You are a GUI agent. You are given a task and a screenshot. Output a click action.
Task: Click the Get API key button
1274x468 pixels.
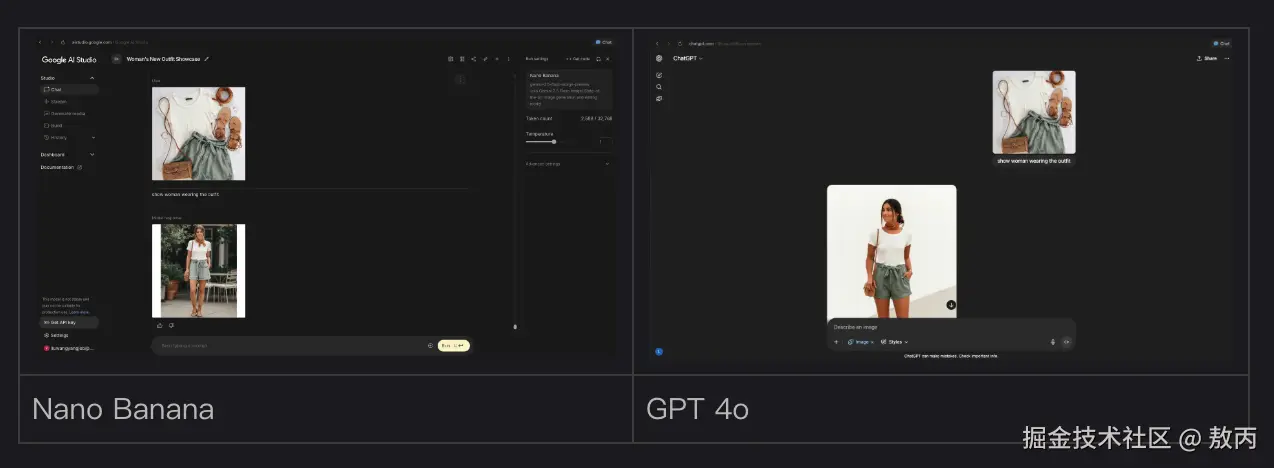pos(70,322)
